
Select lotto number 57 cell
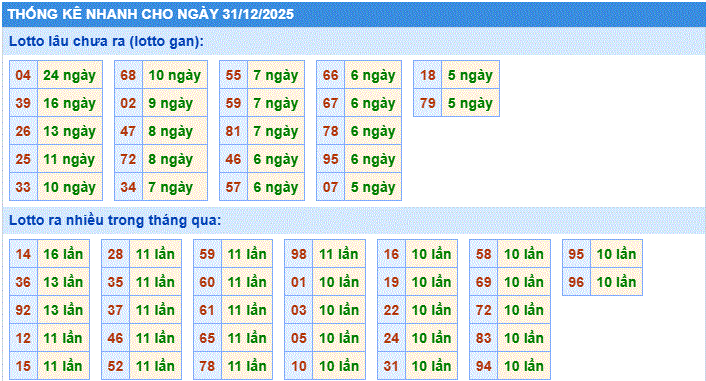233,186
